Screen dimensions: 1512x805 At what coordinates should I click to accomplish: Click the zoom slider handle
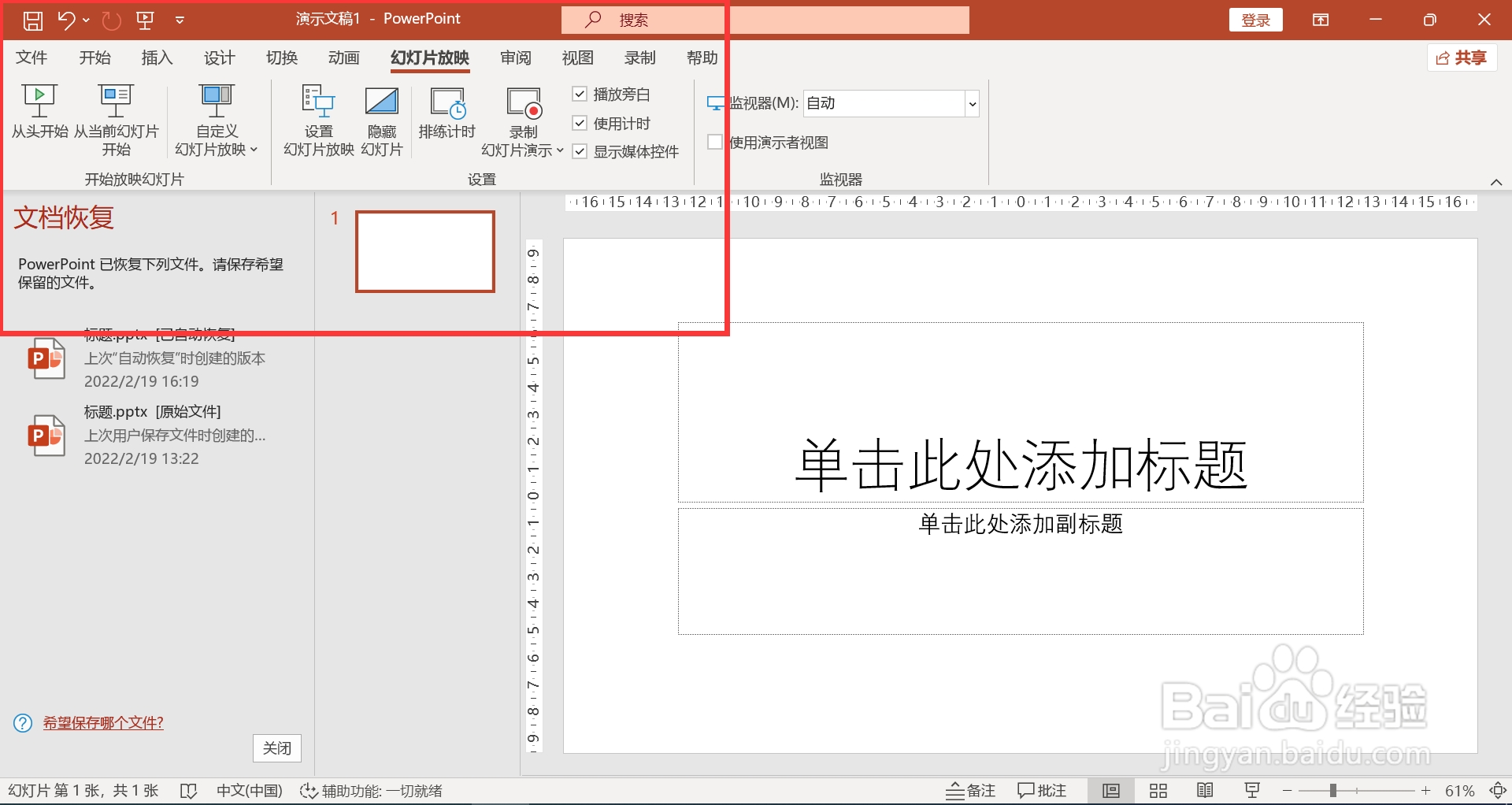coord(1333,791)
